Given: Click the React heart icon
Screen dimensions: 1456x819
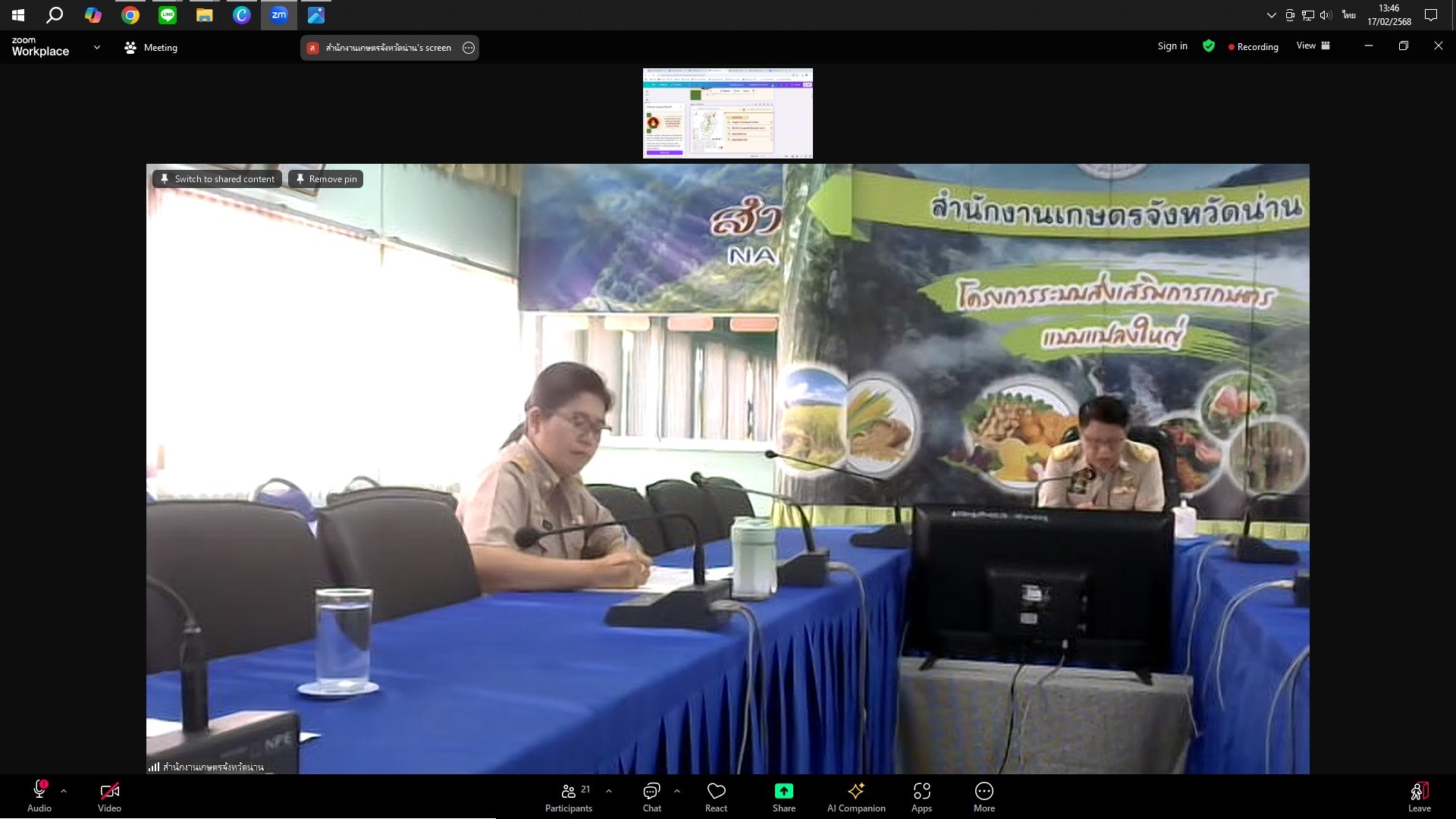Looking at the screenshot, I should [716, 792].
